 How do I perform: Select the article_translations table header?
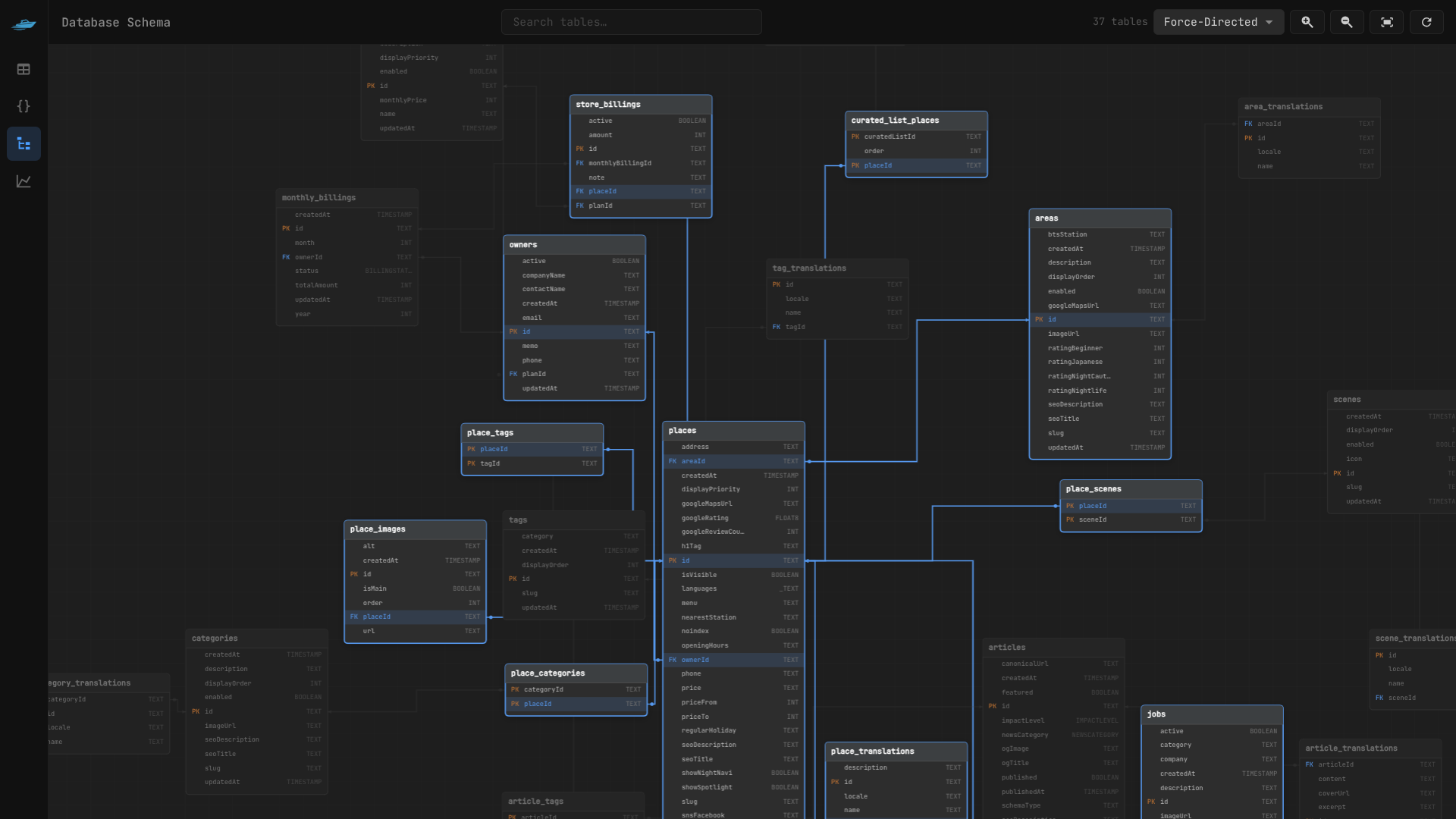point(1370,748)
